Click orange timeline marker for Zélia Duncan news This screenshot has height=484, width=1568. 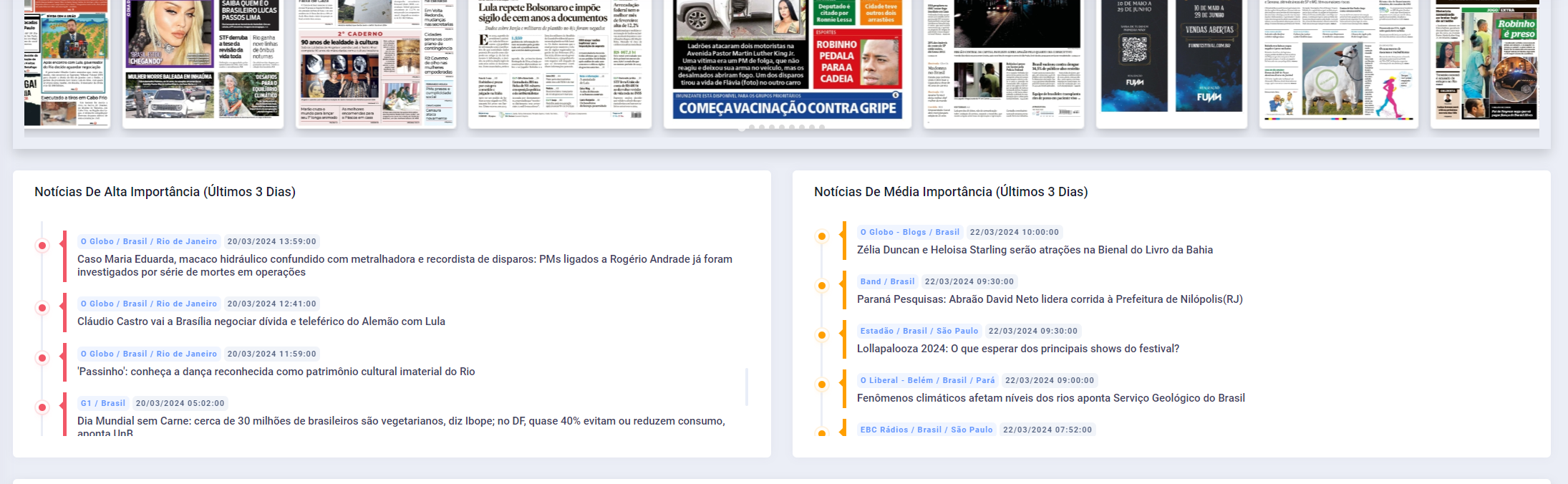(x=822, y=236)
